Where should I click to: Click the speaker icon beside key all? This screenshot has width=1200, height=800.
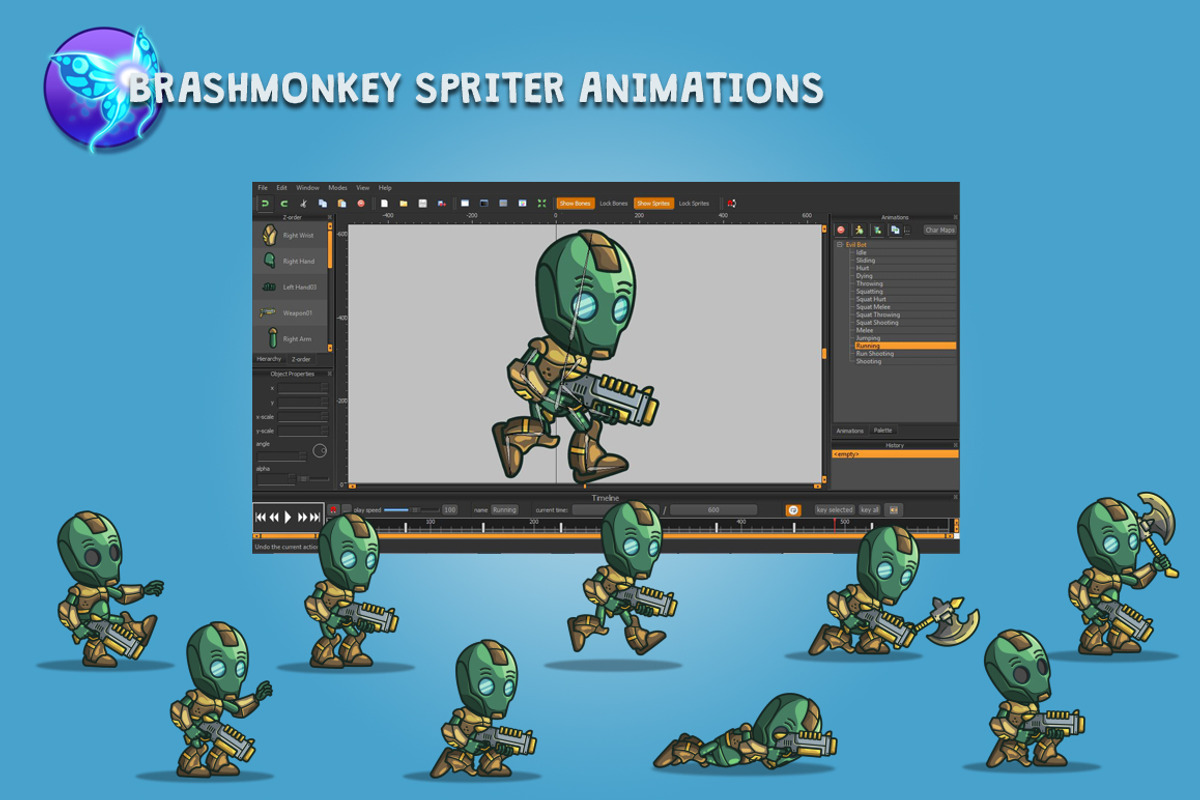(894, 510)
